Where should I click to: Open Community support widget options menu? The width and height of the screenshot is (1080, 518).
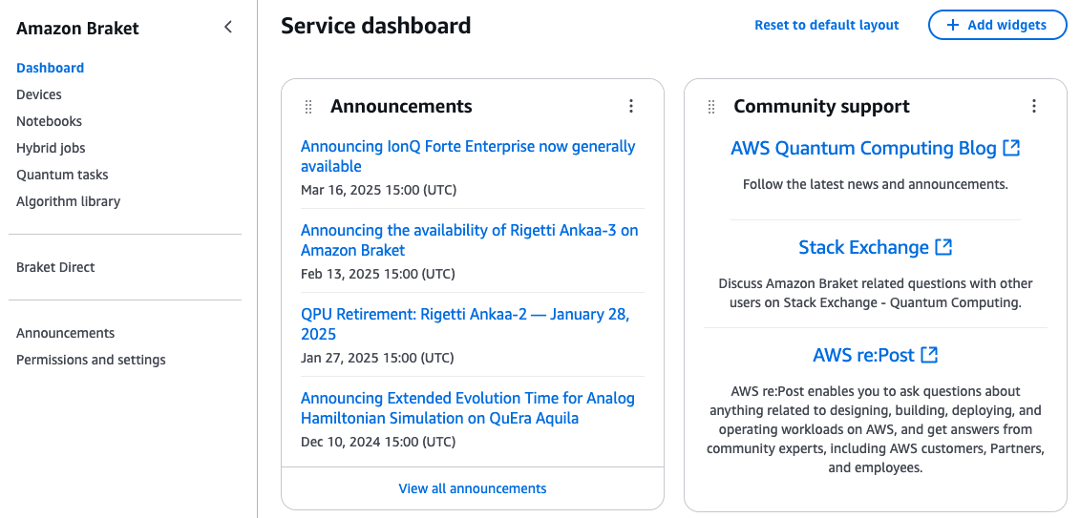[1034, 106]
